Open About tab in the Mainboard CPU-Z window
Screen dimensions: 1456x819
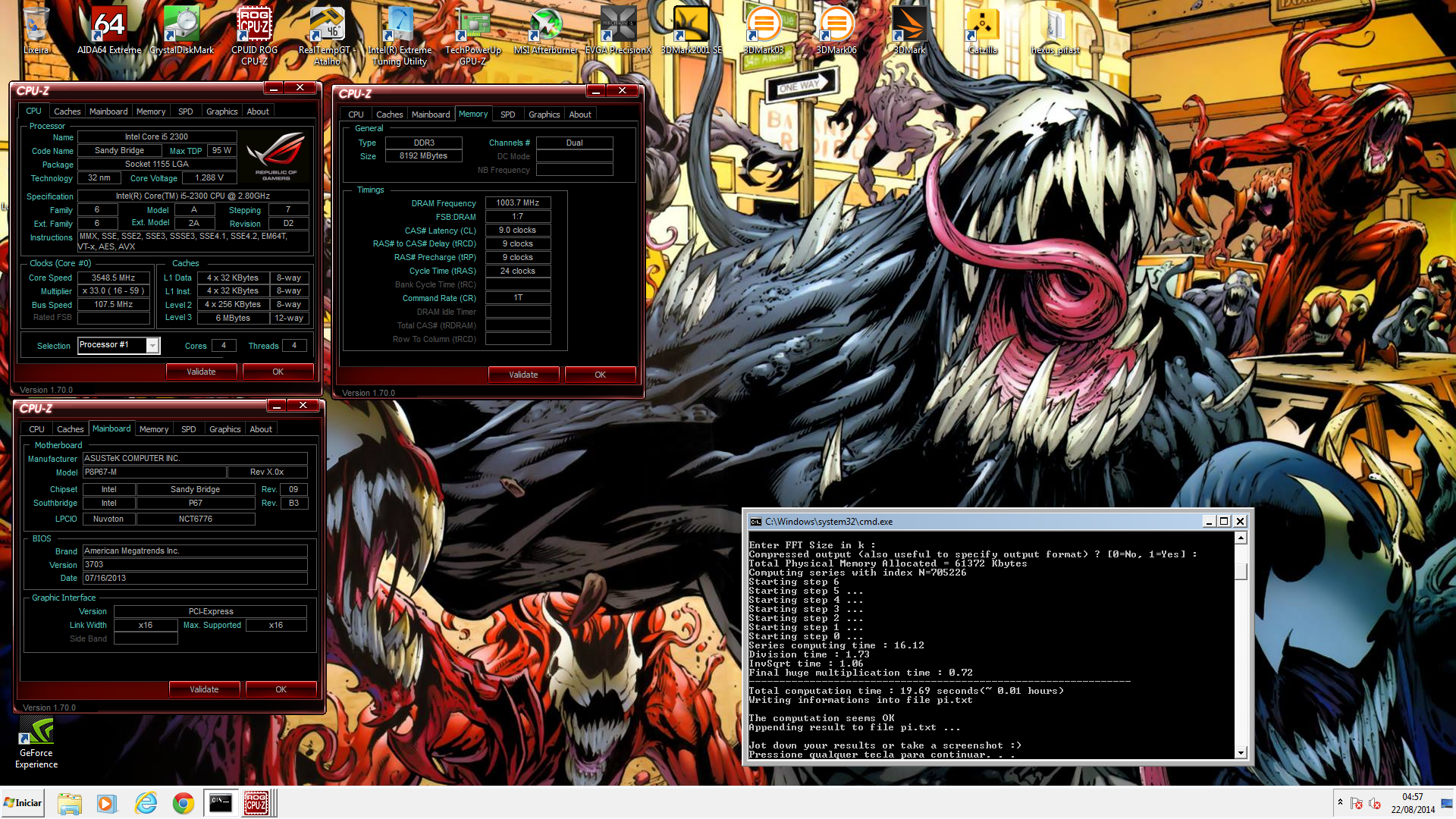click(261, 429)
